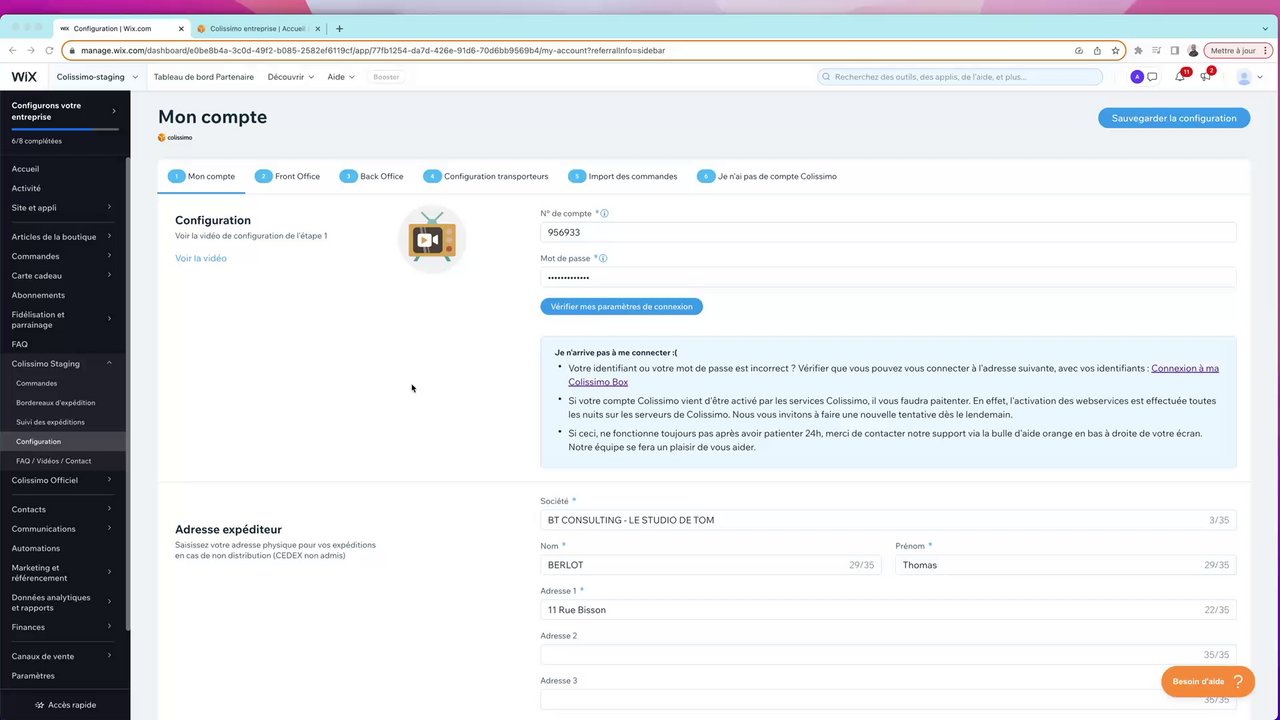Switch to the Back Office tab
The image size is (1280, 720).
point(372,176)
